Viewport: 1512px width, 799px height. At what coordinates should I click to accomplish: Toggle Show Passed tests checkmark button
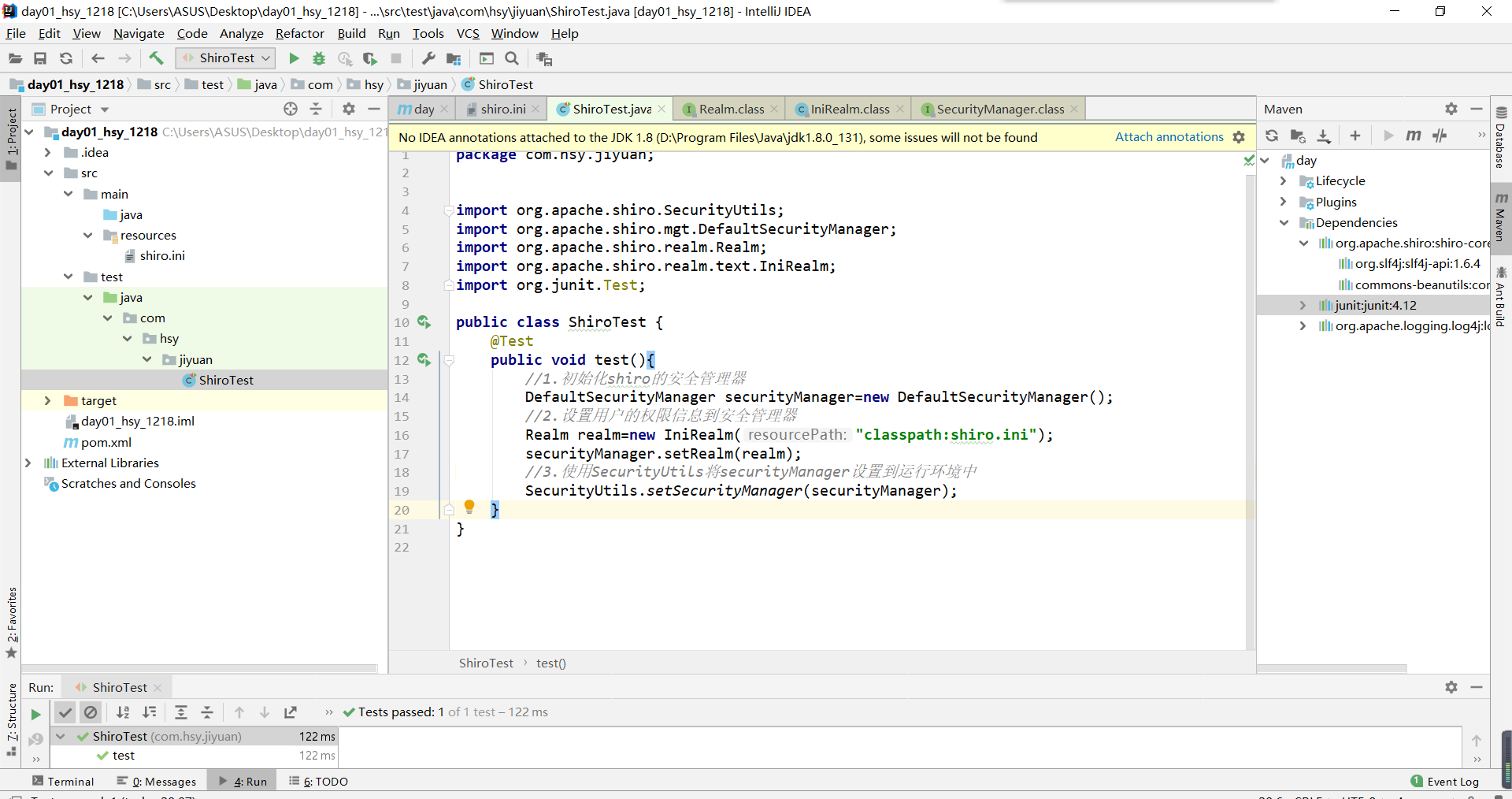(x=65, y=712)
